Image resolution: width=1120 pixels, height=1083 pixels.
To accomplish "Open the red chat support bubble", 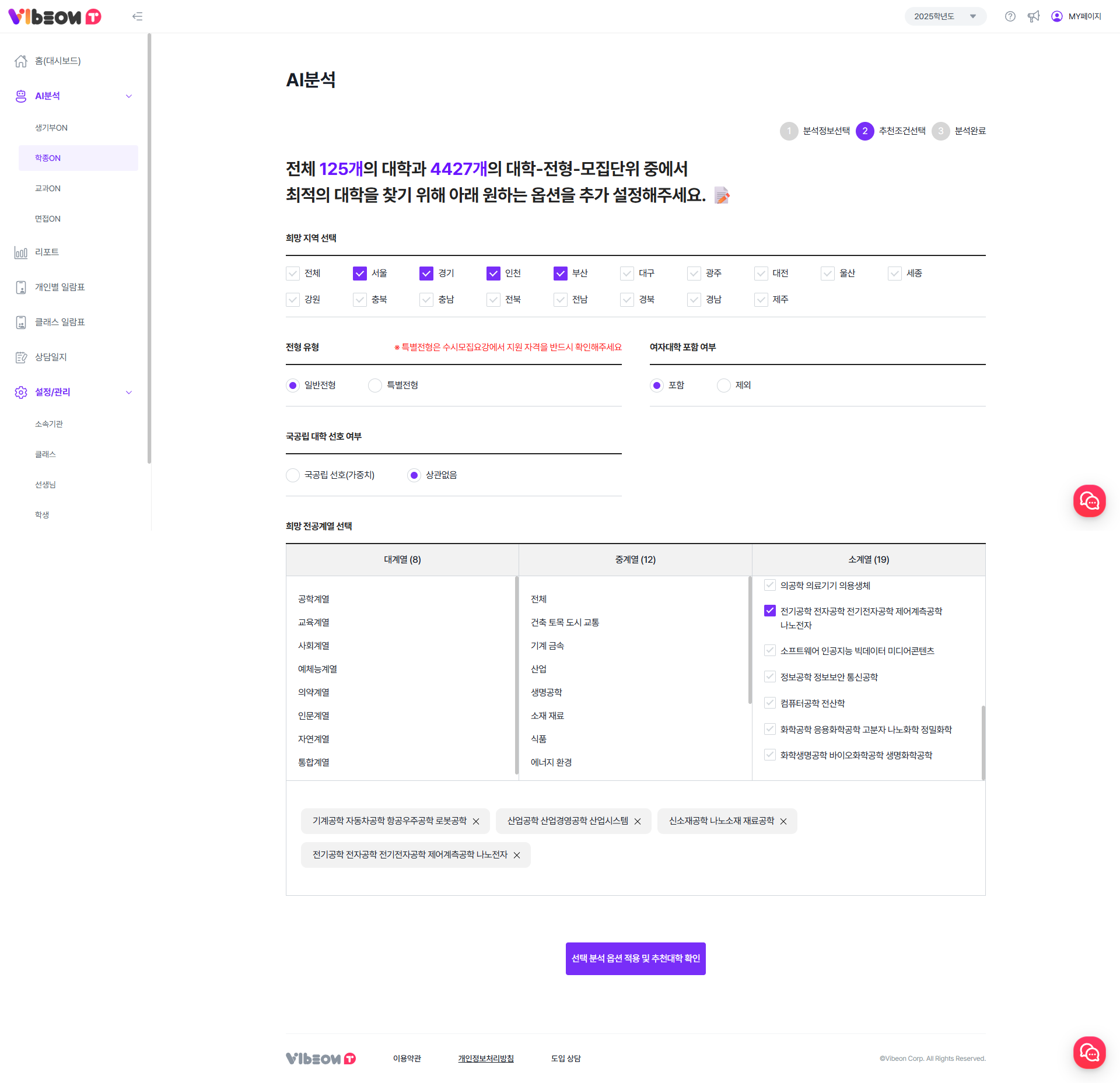I will click(x=1089, y=501).
